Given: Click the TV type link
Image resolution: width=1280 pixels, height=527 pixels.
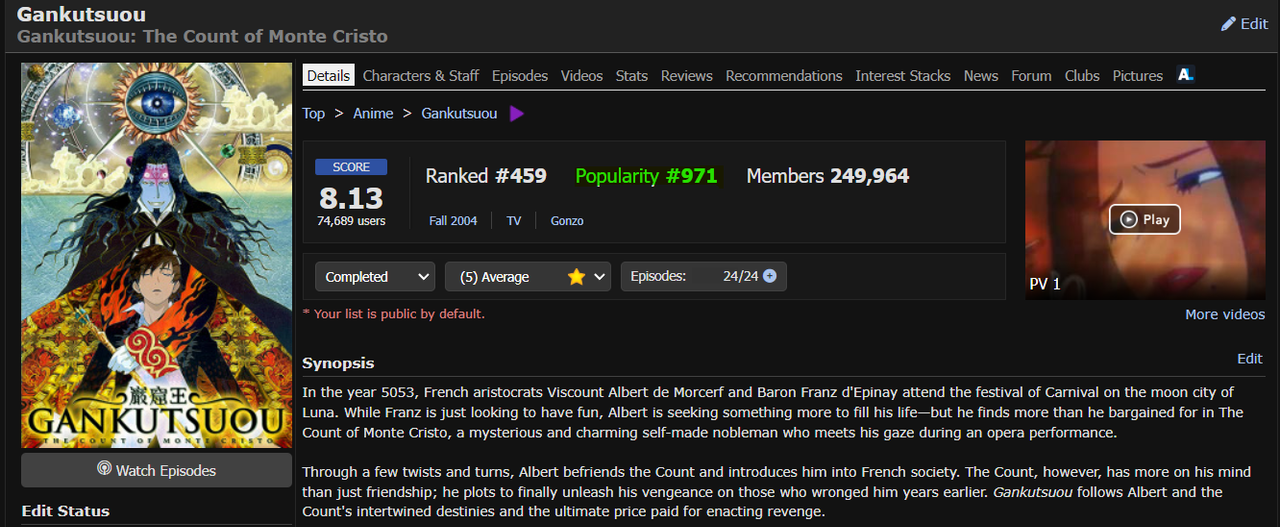Looking at the screenshot, I should 514,221.
